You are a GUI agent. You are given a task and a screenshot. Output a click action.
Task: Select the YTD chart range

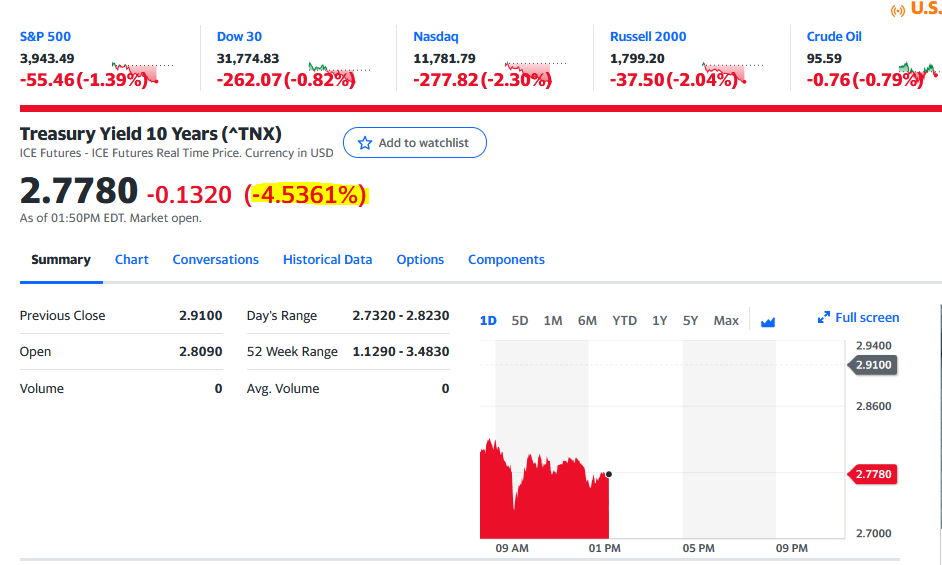[624, 320]
